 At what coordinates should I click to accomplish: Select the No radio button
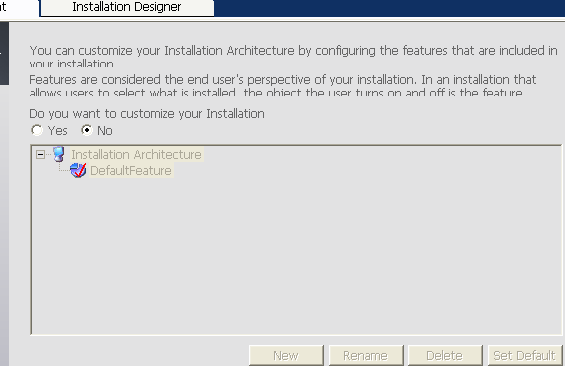86,130
